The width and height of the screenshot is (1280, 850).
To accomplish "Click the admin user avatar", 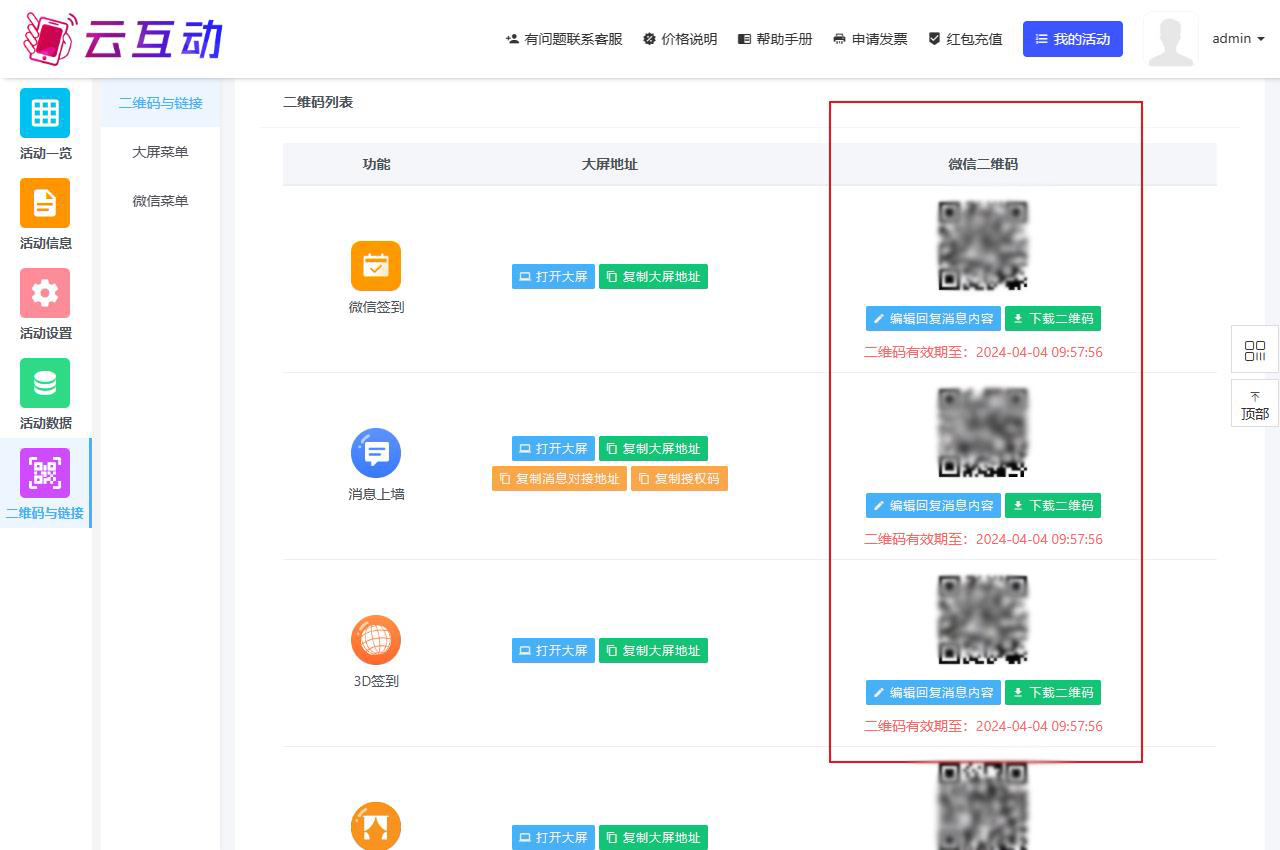I will tap(1171, 39).
